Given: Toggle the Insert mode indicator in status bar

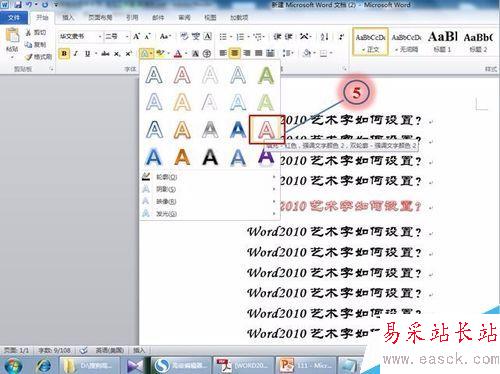Looking at the screenshot, I should [139, 350].
